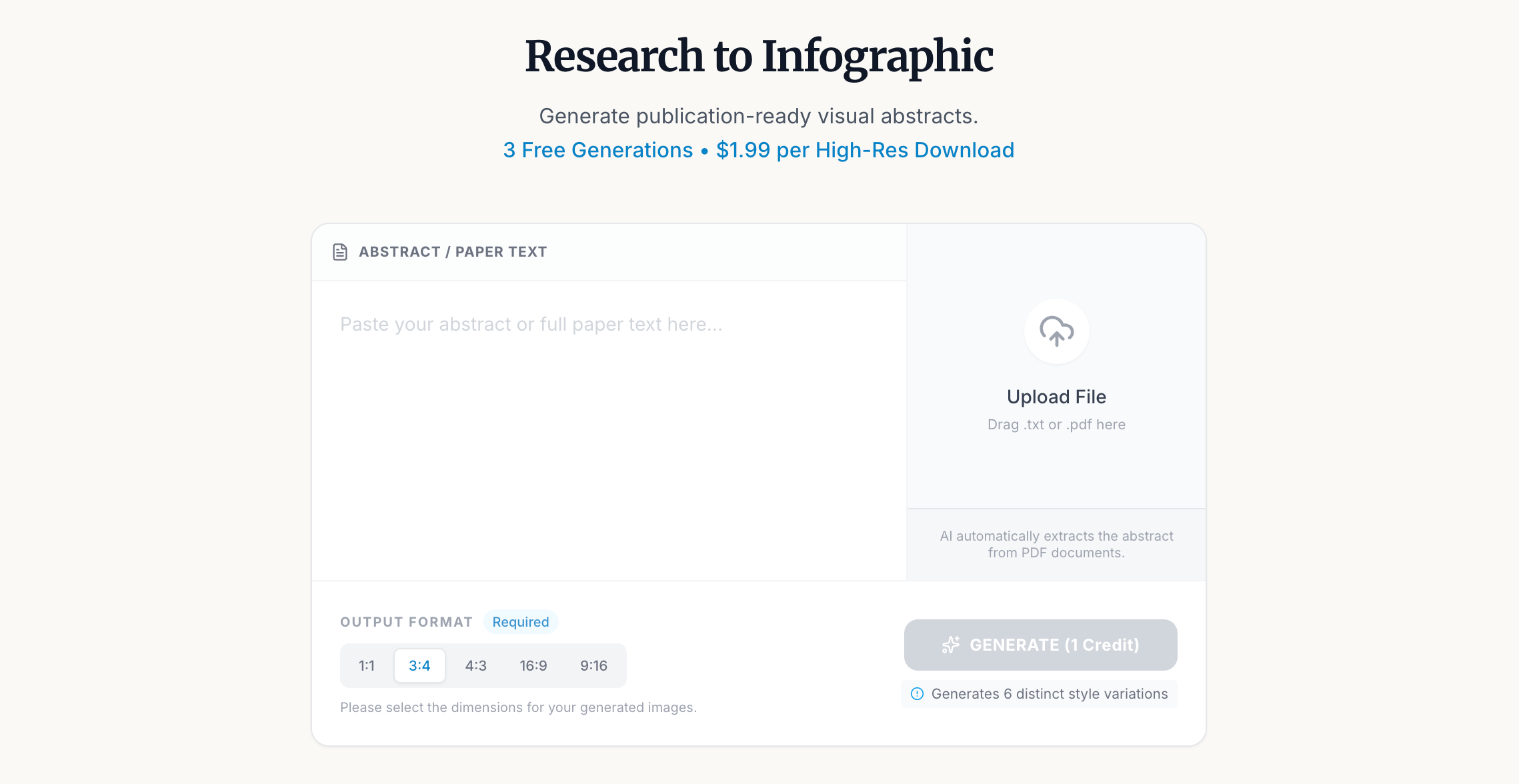Click the Drag .txt or .pdf here text
This screenshot has height=784, width=1519.
click(x=1056, y=425)
